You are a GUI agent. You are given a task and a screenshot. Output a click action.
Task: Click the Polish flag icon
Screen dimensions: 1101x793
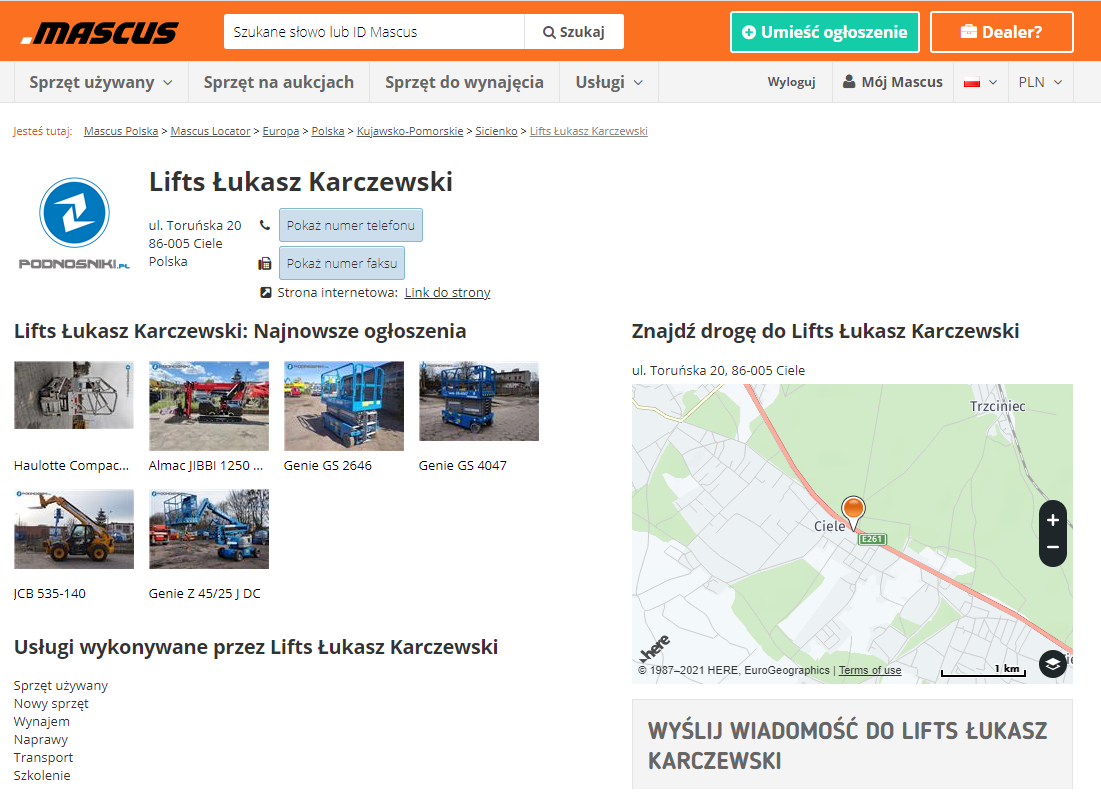[x=972, y=82]
